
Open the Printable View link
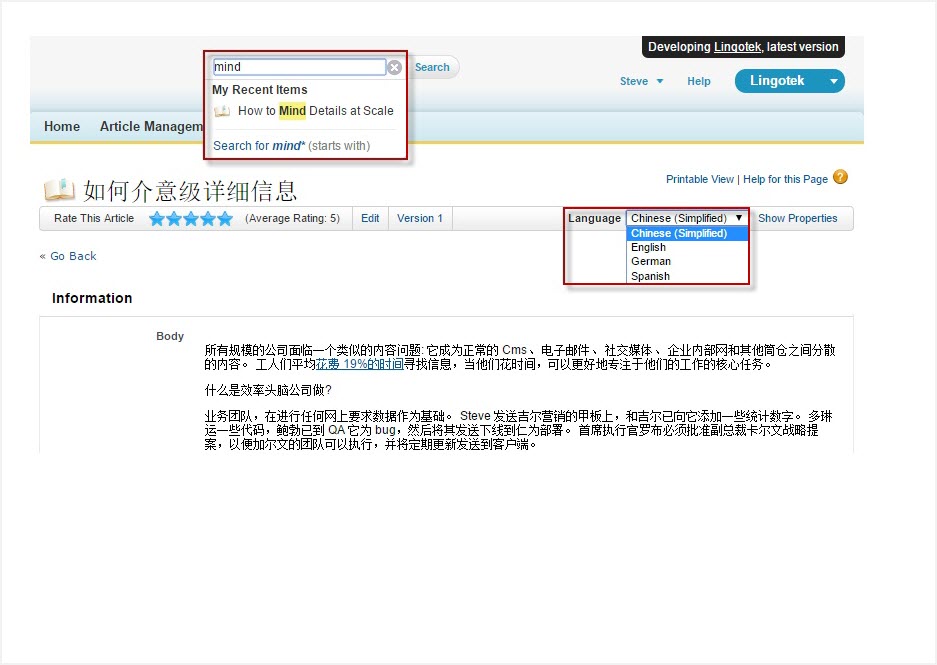(x=700, y=179)
